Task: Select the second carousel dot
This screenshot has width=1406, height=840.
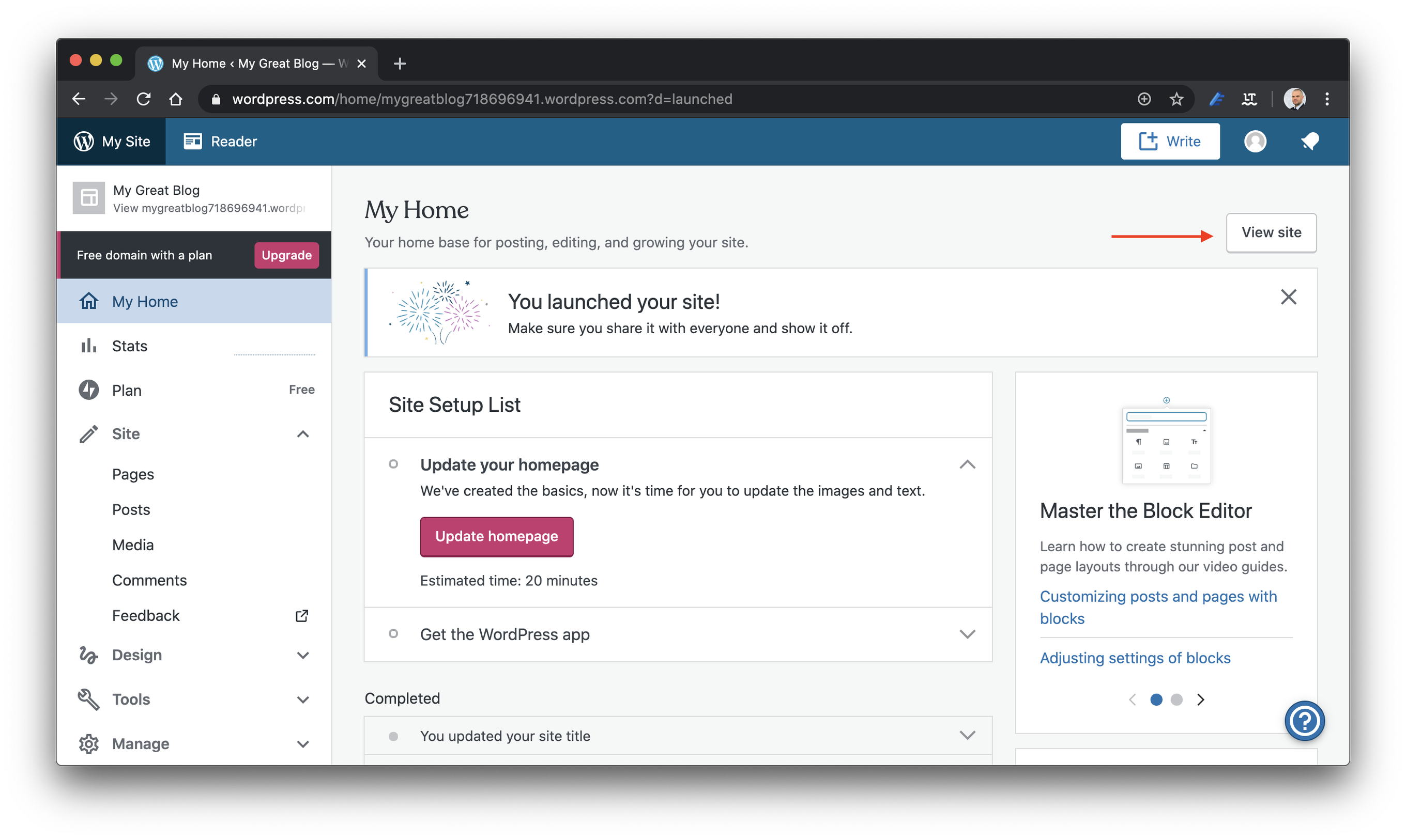Action: [1176, 699]
